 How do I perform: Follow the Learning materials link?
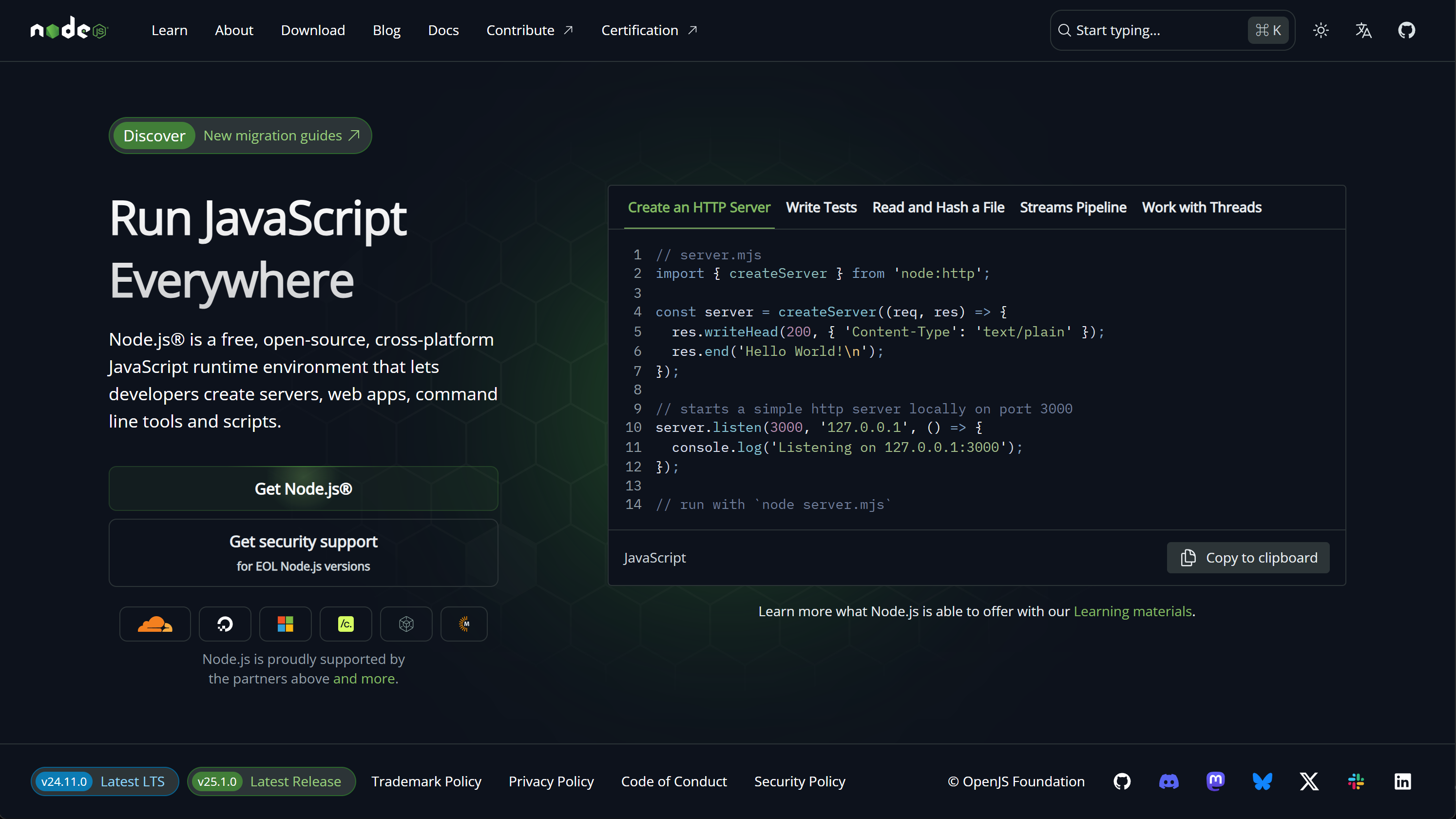tap(1132, 611)
